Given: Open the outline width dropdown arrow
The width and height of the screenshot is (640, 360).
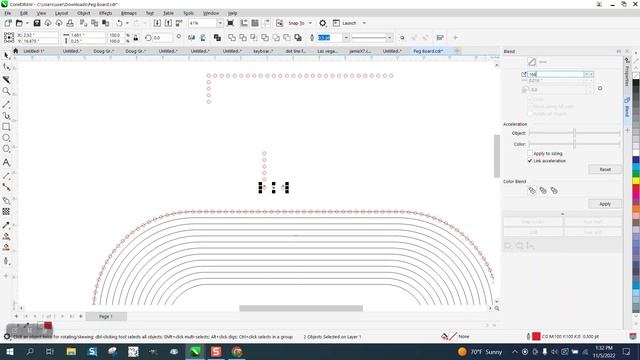Looking at the screenshot, I should pos(346,38).
